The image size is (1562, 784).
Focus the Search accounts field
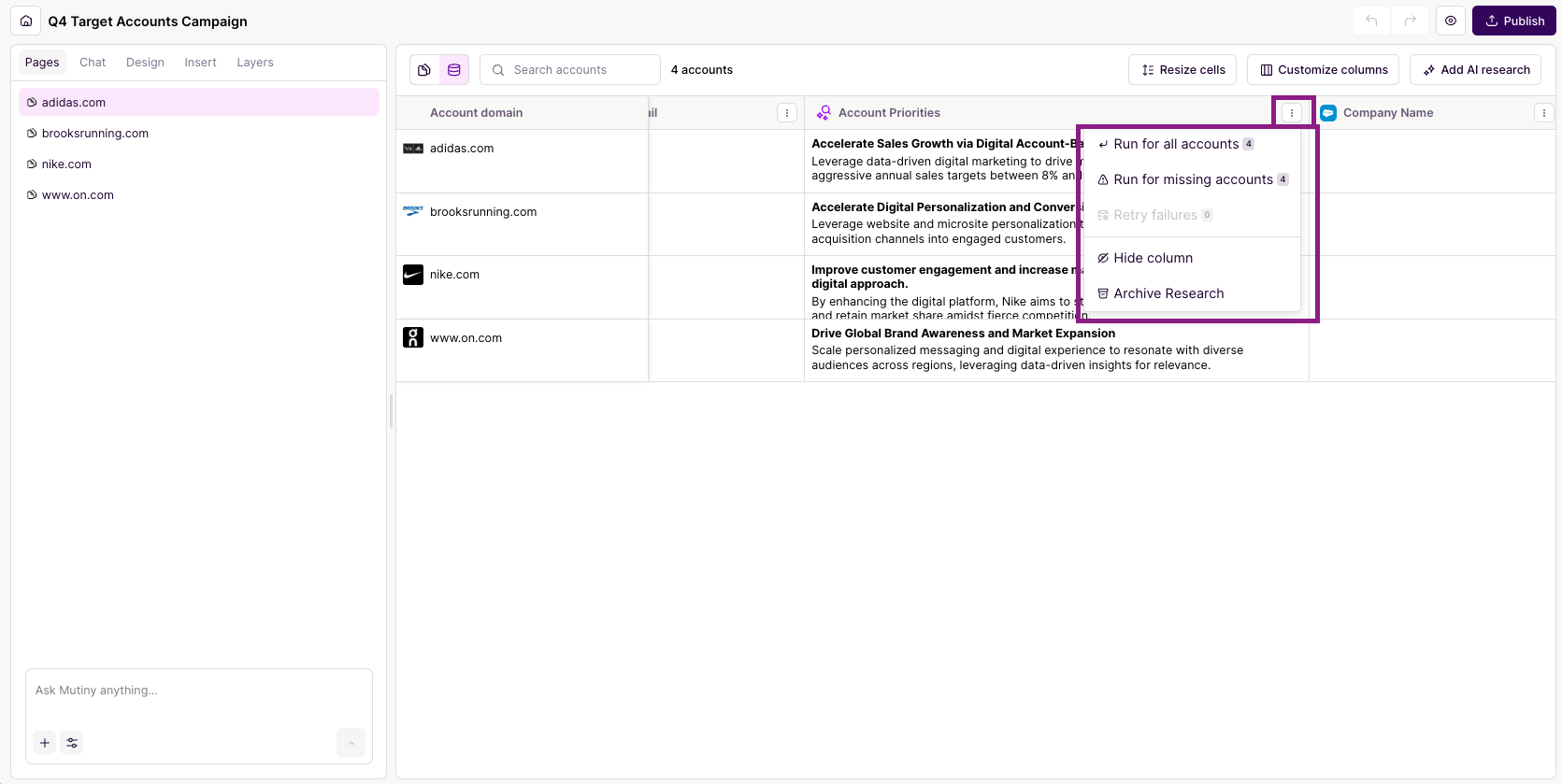tap(570, 70)
